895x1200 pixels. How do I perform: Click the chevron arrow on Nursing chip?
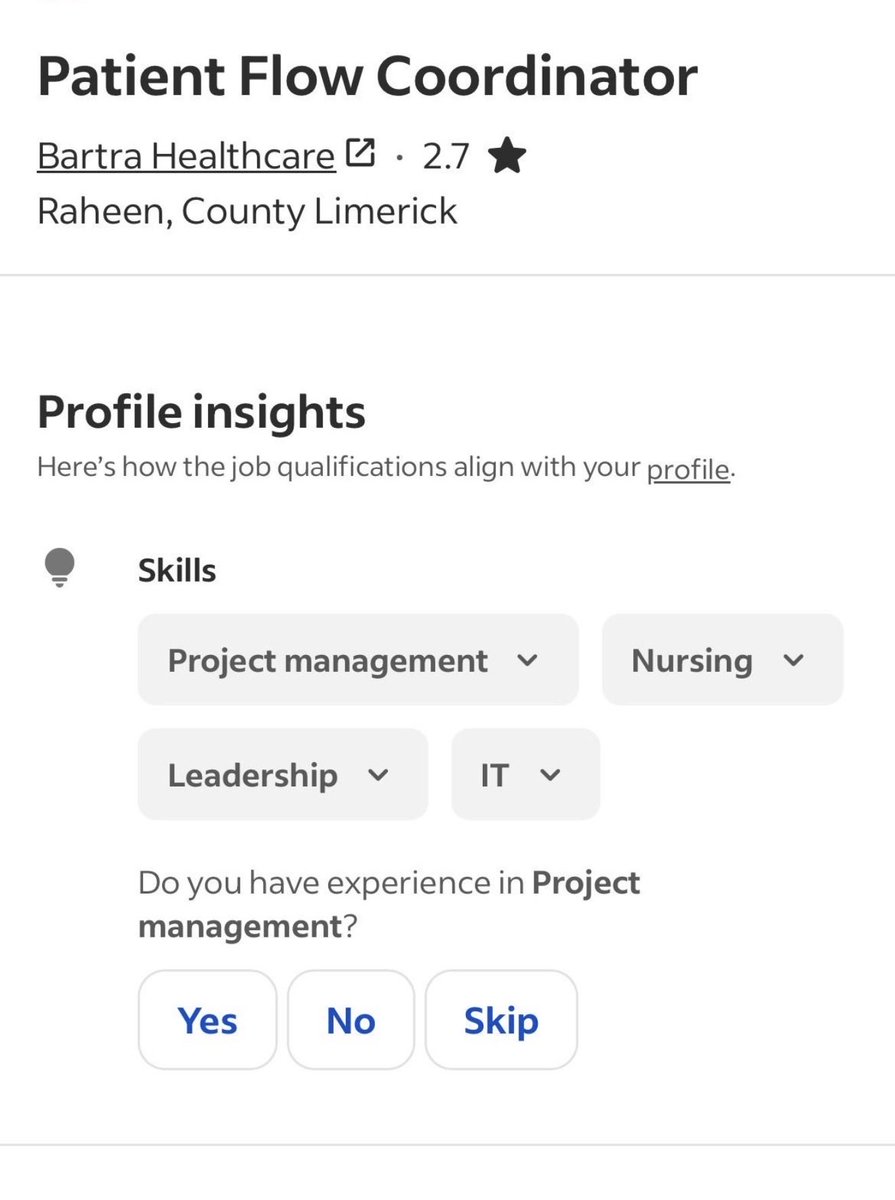coord(793,661)
